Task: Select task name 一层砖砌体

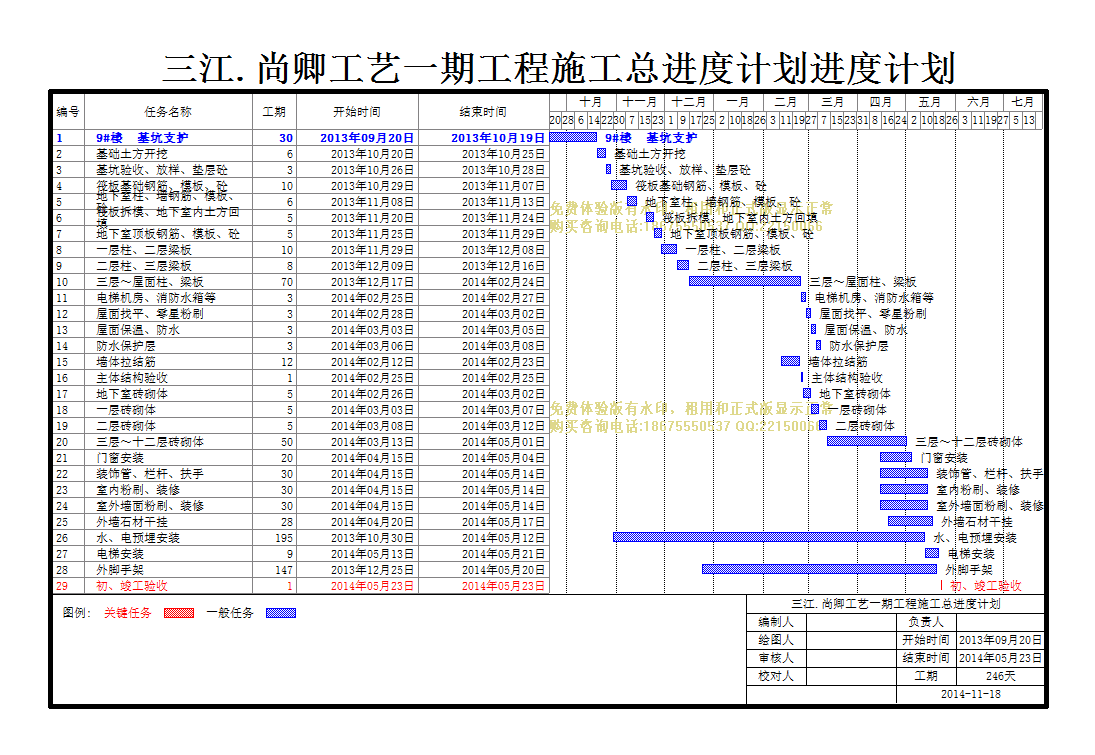Action: tap(126, 410)
